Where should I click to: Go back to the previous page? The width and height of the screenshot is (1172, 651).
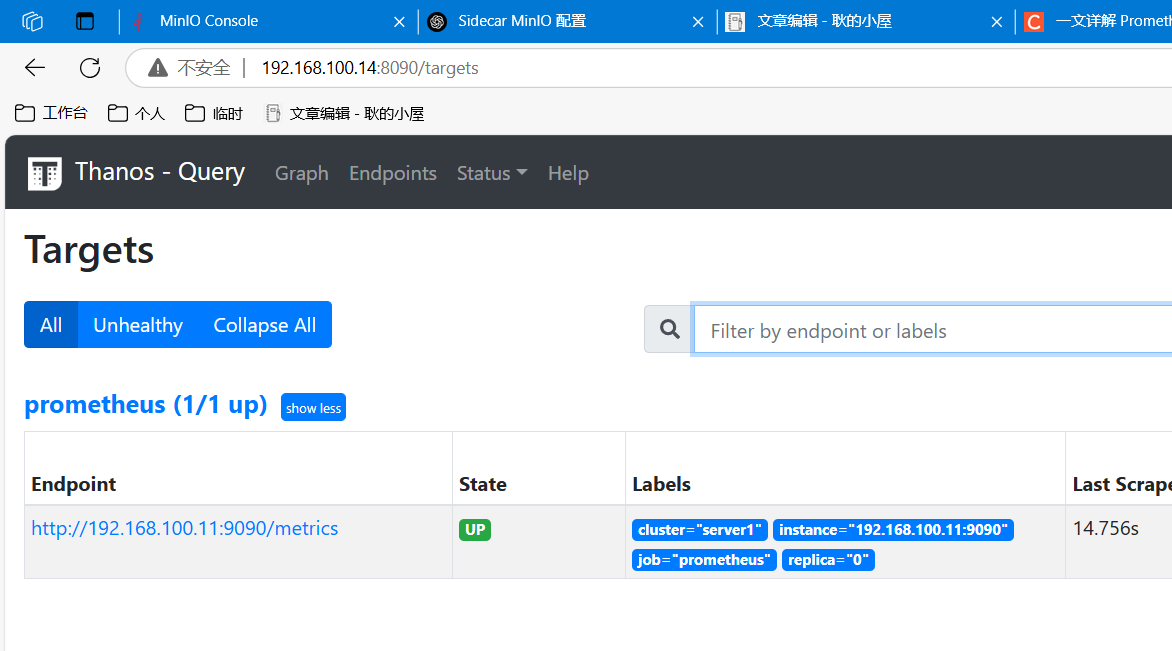click(35, 68)
